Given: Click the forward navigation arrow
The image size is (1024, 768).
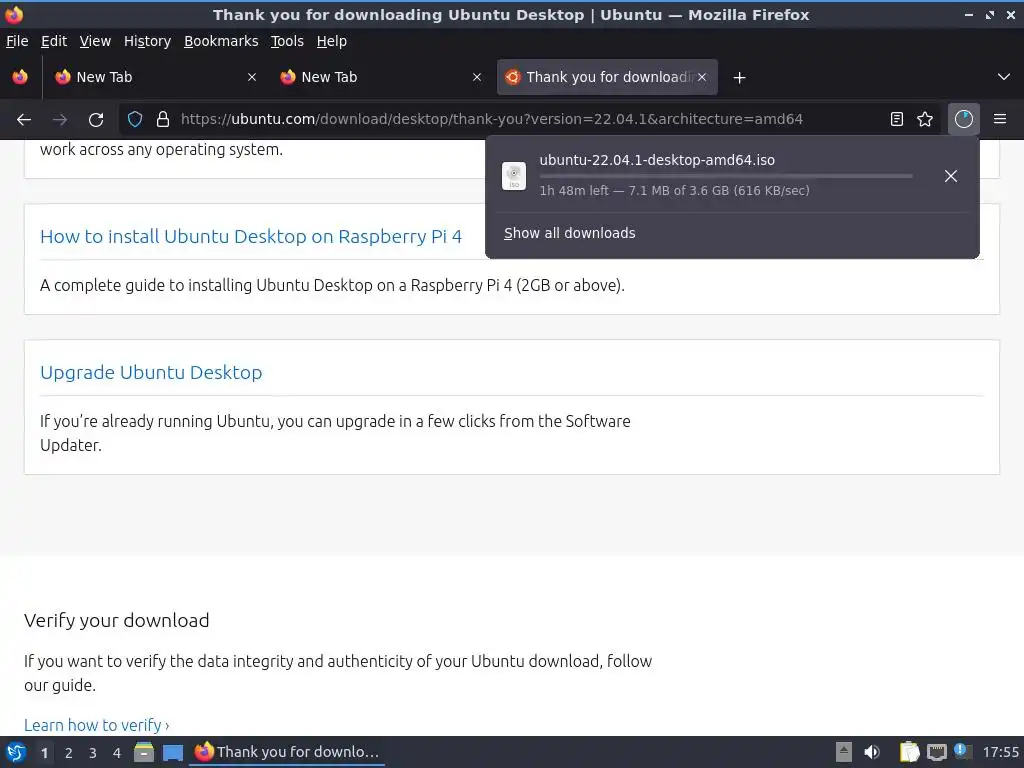Looking at the screenshot, I should coord(59,120).
